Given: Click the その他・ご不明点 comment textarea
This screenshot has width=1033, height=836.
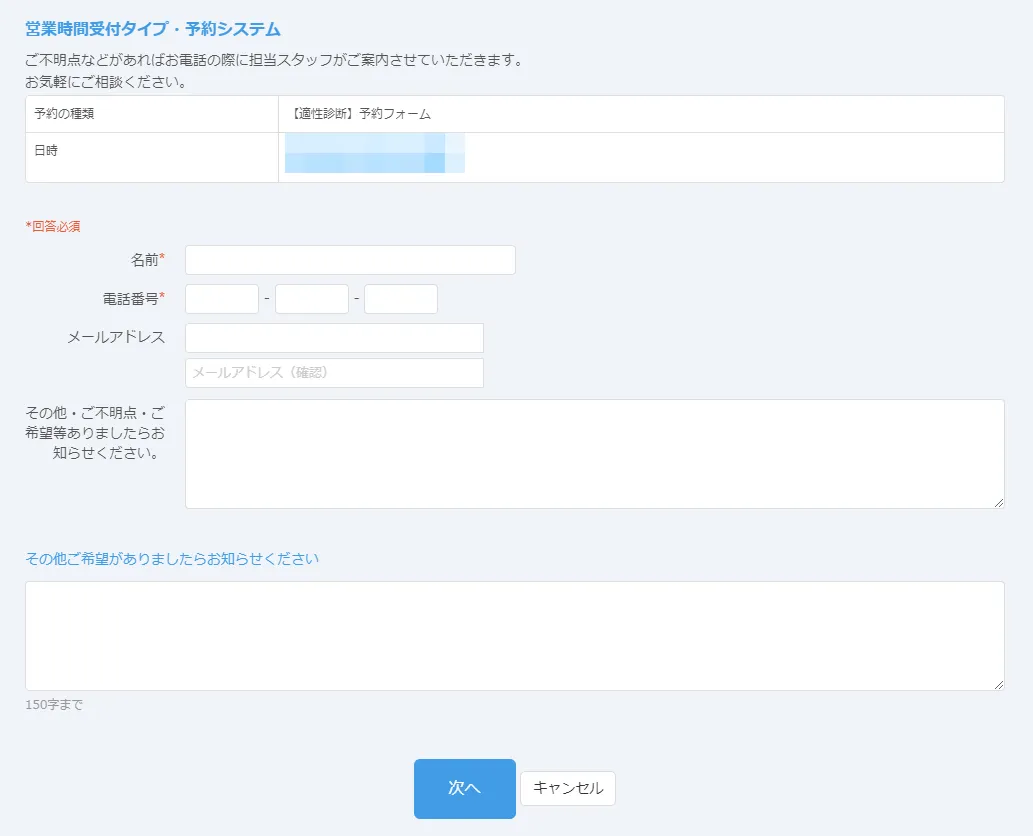Looking at the screenshot, I should pyautogui.click(x=594, y=453).
